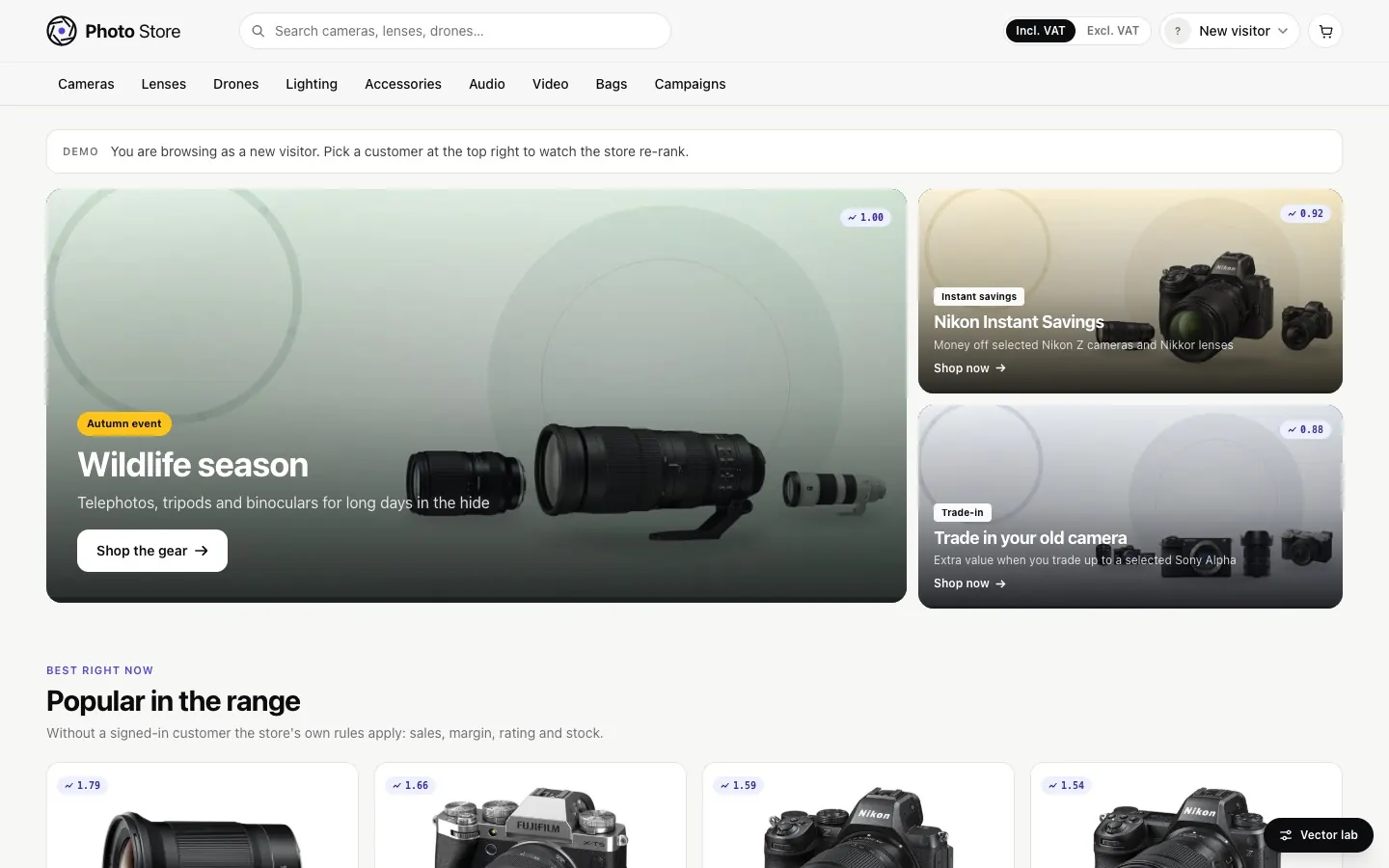Open the New visitor customer dropdown

[x=1230, y=31]
